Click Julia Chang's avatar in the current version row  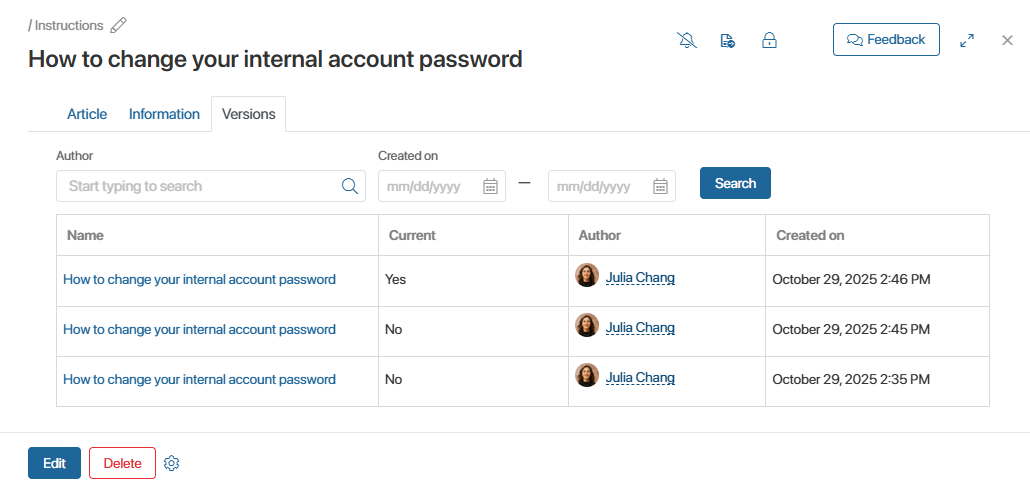(x=587, y=275)
